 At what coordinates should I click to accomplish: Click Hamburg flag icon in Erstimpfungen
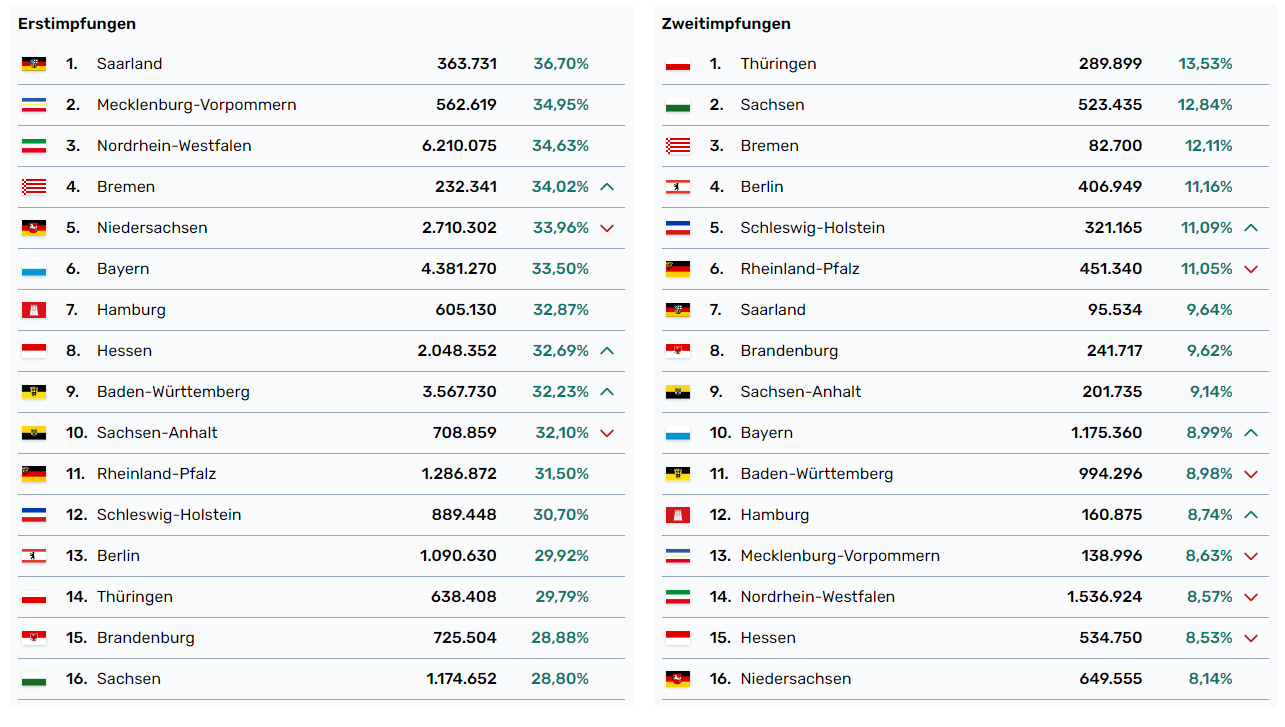(34, 310)
